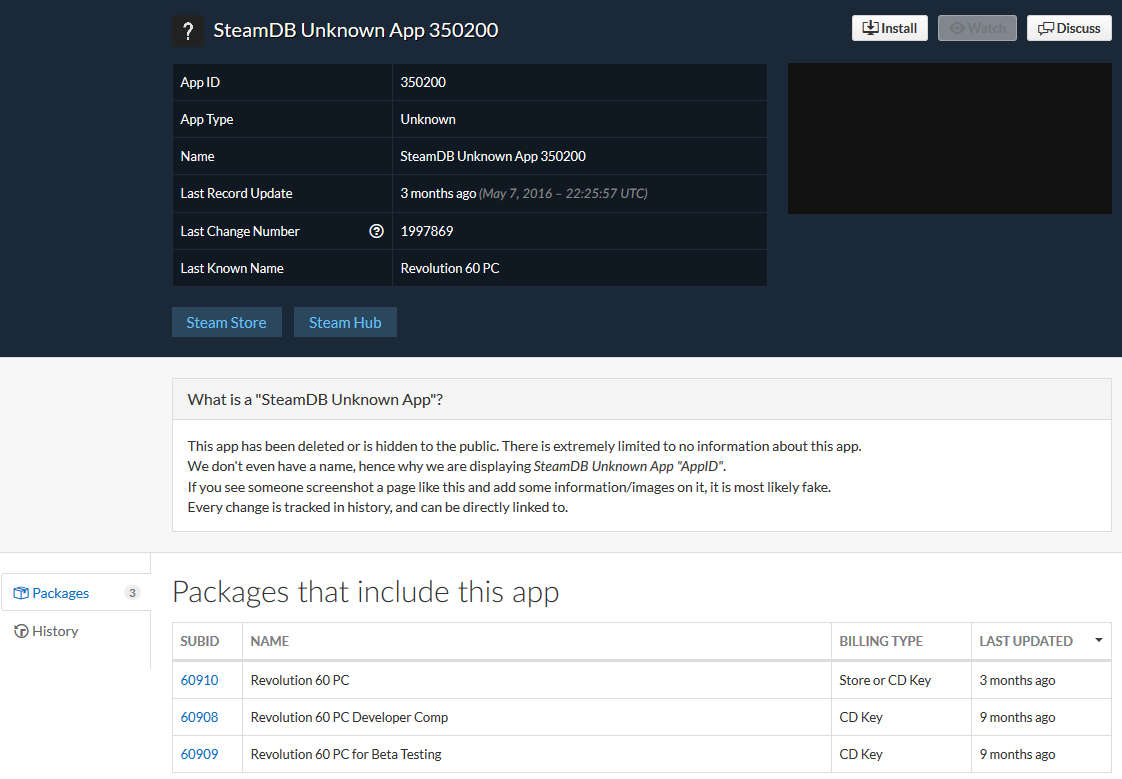Select App ID value 350200
The height and width of the screenshot is (779, 1122).
pos(423,82)
